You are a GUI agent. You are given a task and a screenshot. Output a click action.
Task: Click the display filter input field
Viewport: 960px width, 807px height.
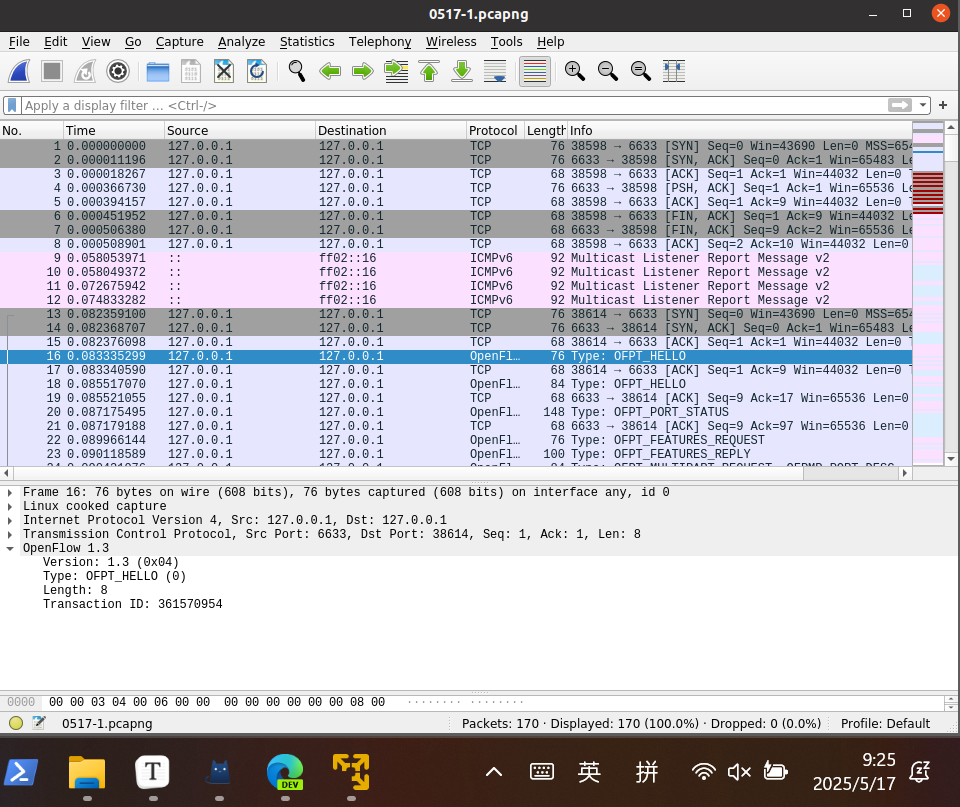[450, 105]
